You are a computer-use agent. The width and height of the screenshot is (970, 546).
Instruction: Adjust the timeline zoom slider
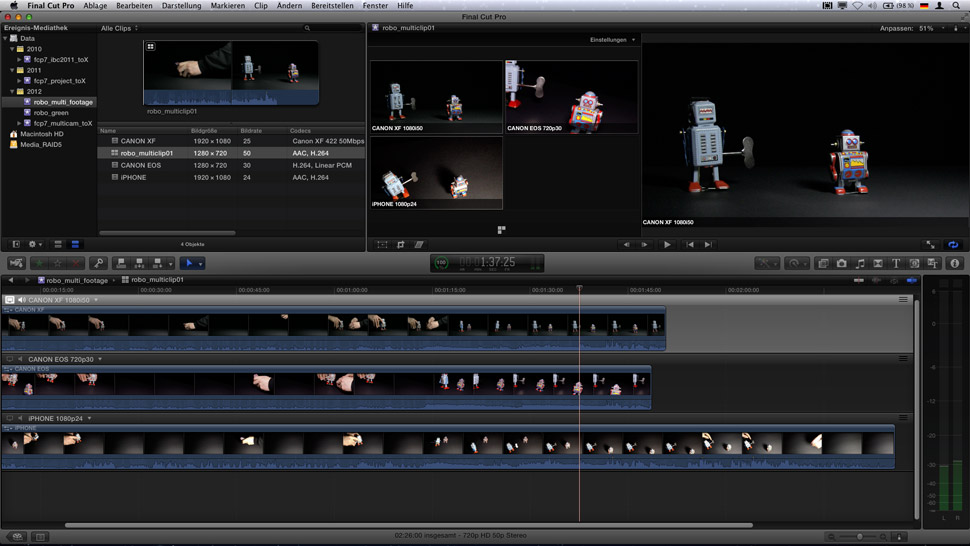tap(860, 537)
